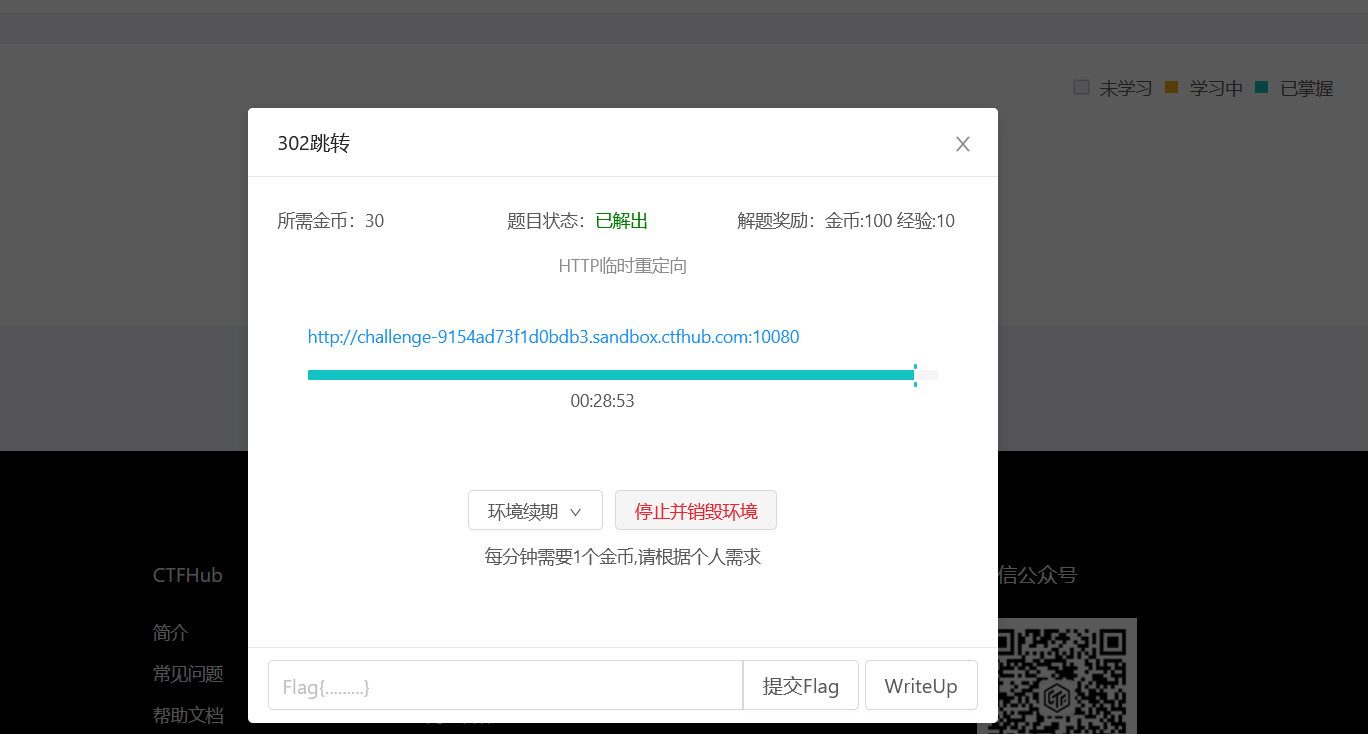1368x734 pixels.
Task: Select the 已掌握 status square
Action: (x=1261, y=87)
